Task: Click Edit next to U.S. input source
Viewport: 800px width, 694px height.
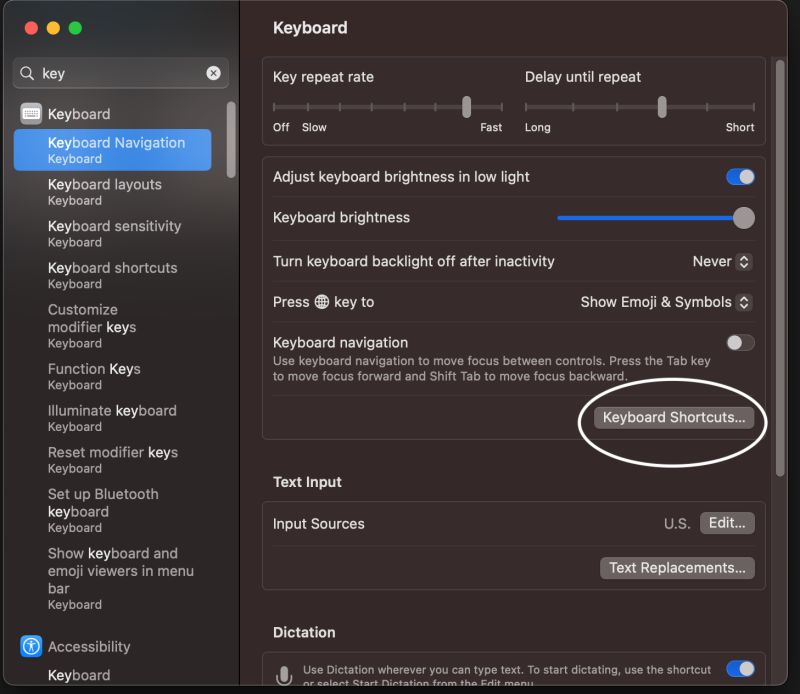Action: [x=727, y=522]
